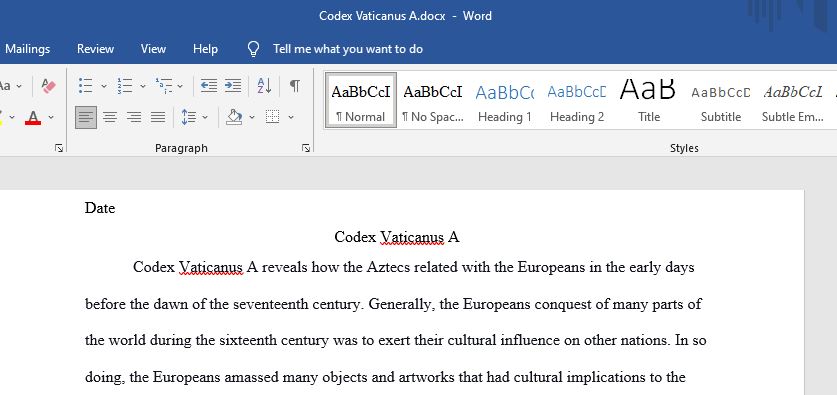The height and width of the screenshot is (395, 837).
Task: Click the Decrease Indent icon
Action: pyautogui.click(x=209, y=85)
